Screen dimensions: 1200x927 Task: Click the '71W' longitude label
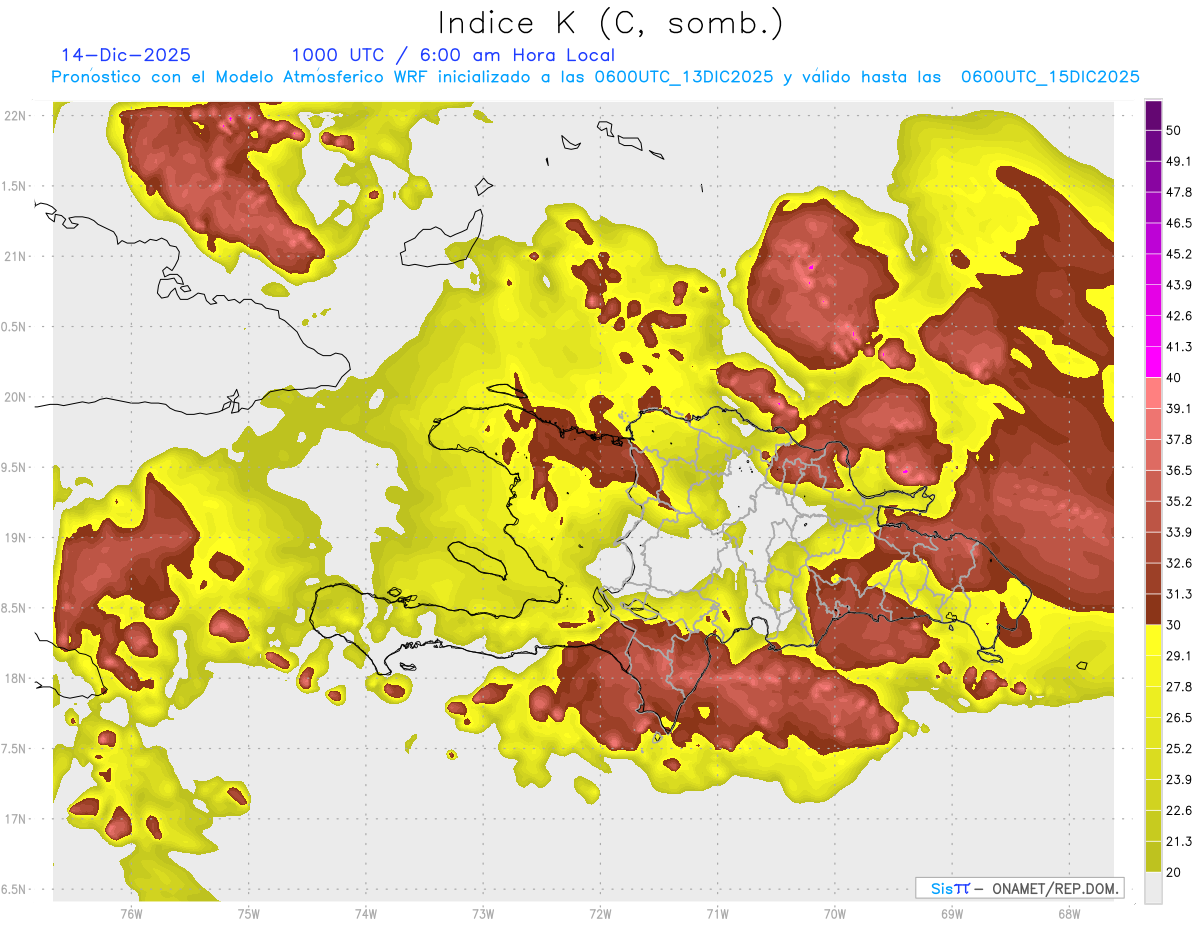point(718,914)
